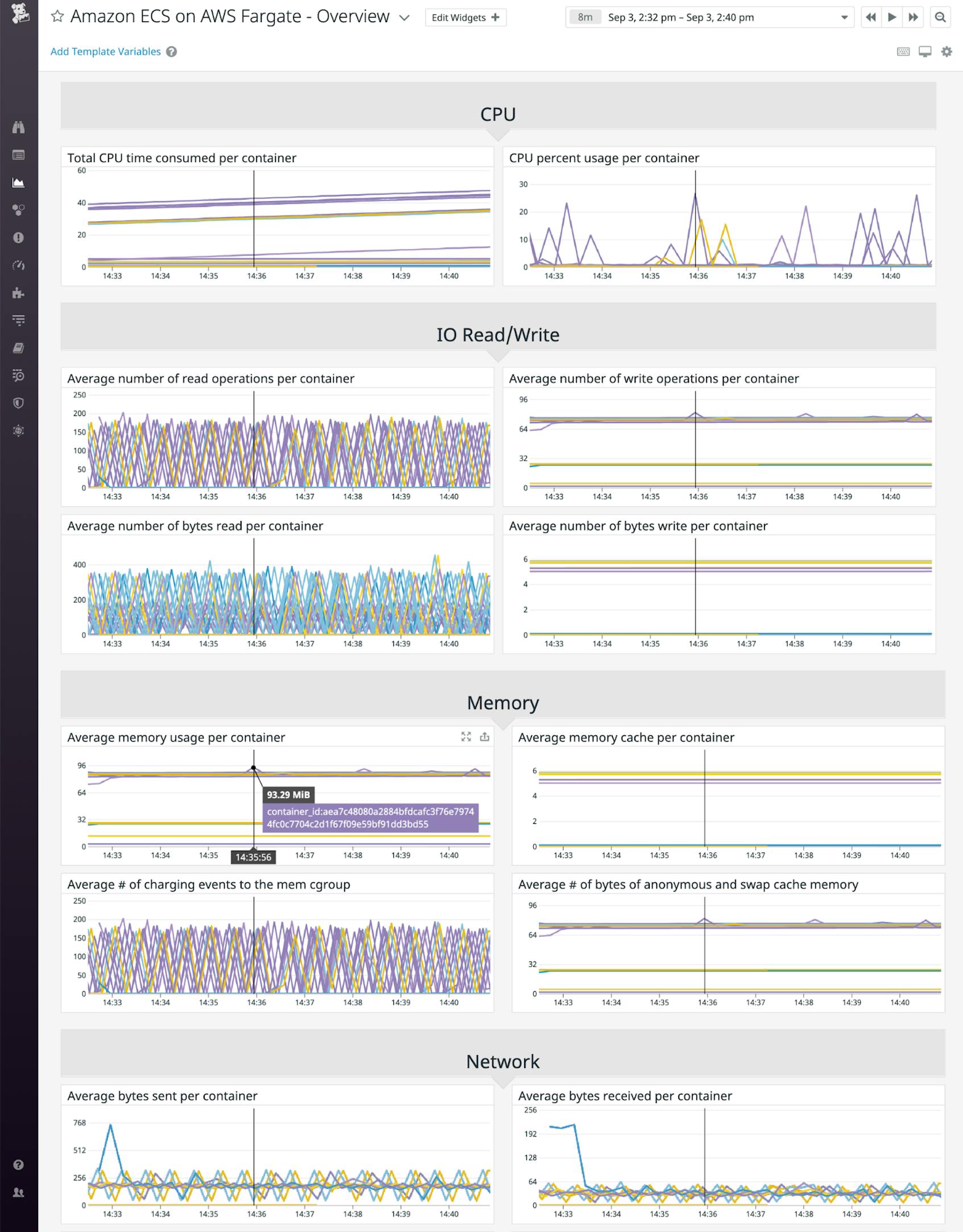
Task: Open the Infrastructure hexagons icon
Action: pyautogui.click(x=19, y=210)
